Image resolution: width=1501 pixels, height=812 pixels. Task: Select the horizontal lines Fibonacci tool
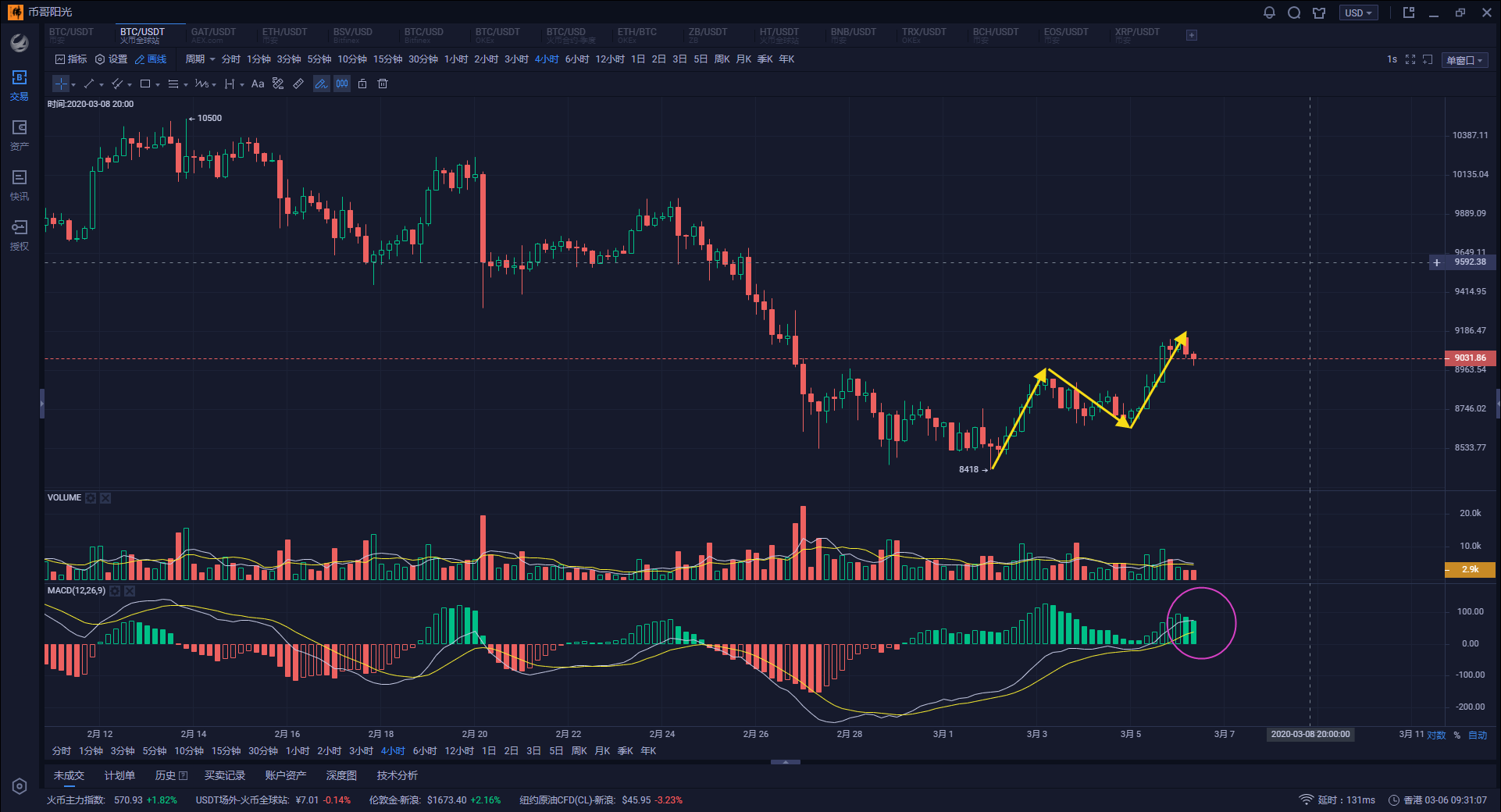[173, 84]
